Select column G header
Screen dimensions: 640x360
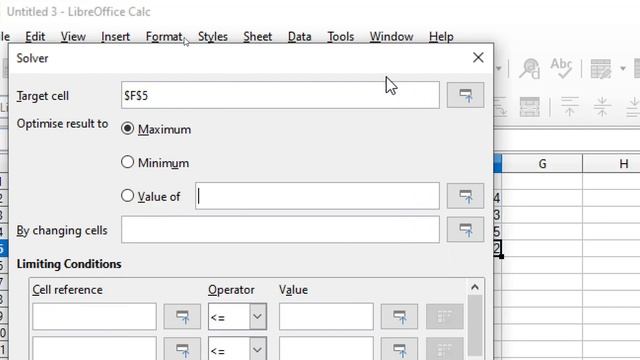[x=542, y=164]
